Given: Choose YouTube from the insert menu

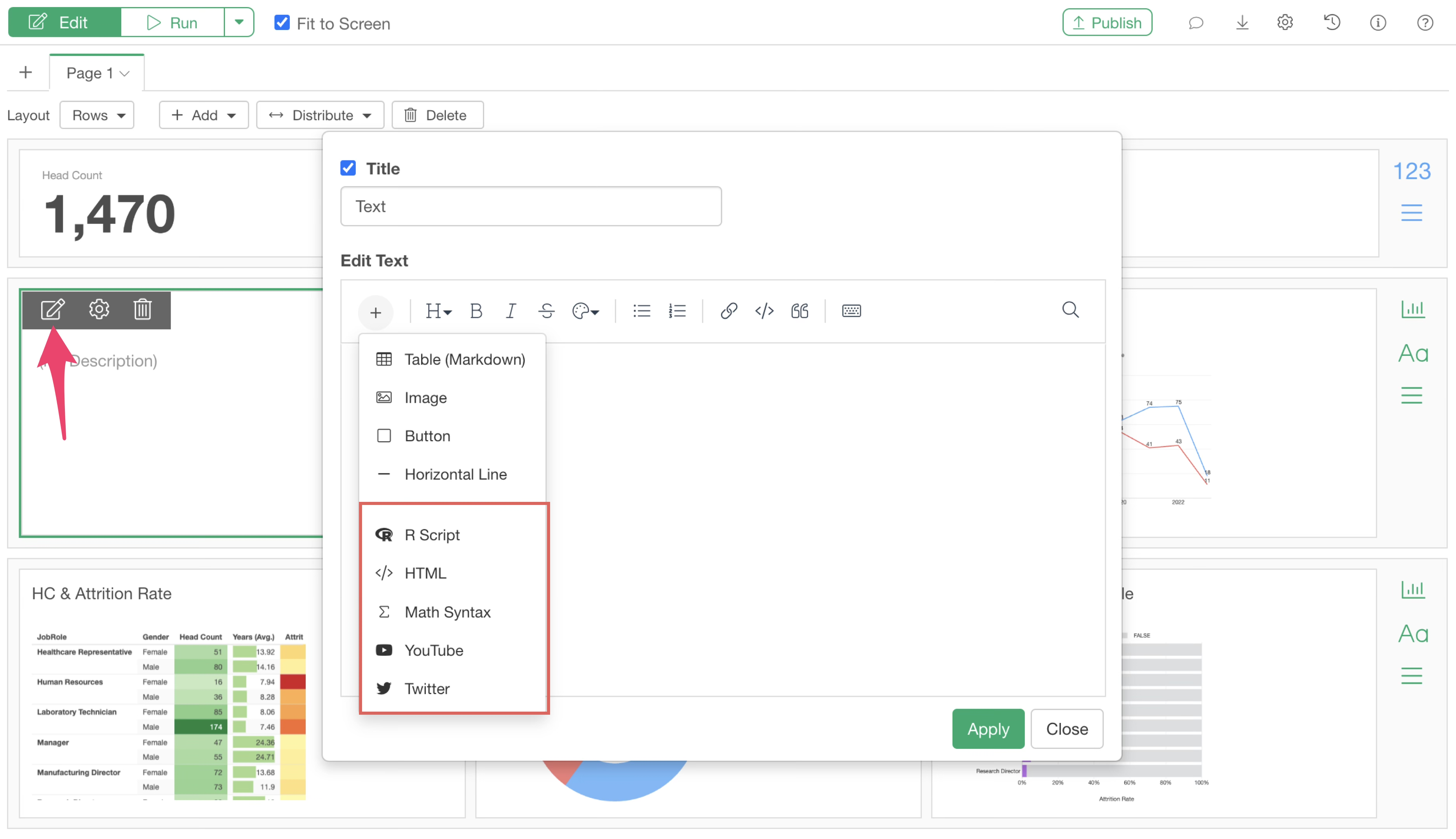Looking at the screenshot, I should (433, 650).
